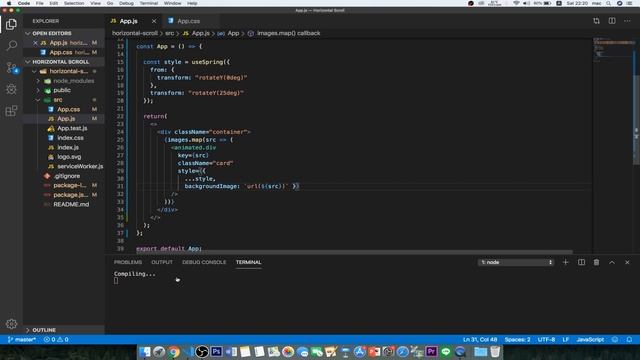The height and width of the screenshot is (360, 640).
Task: Open the Manage gear icon at bottom left
Action: (x=11, y=324)
